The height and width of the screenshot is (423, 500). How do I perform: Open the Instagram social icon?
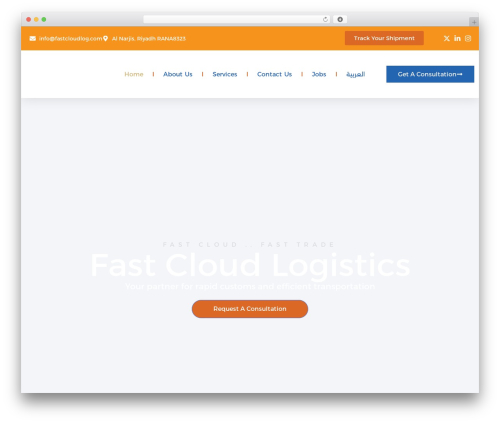[468, 38]
